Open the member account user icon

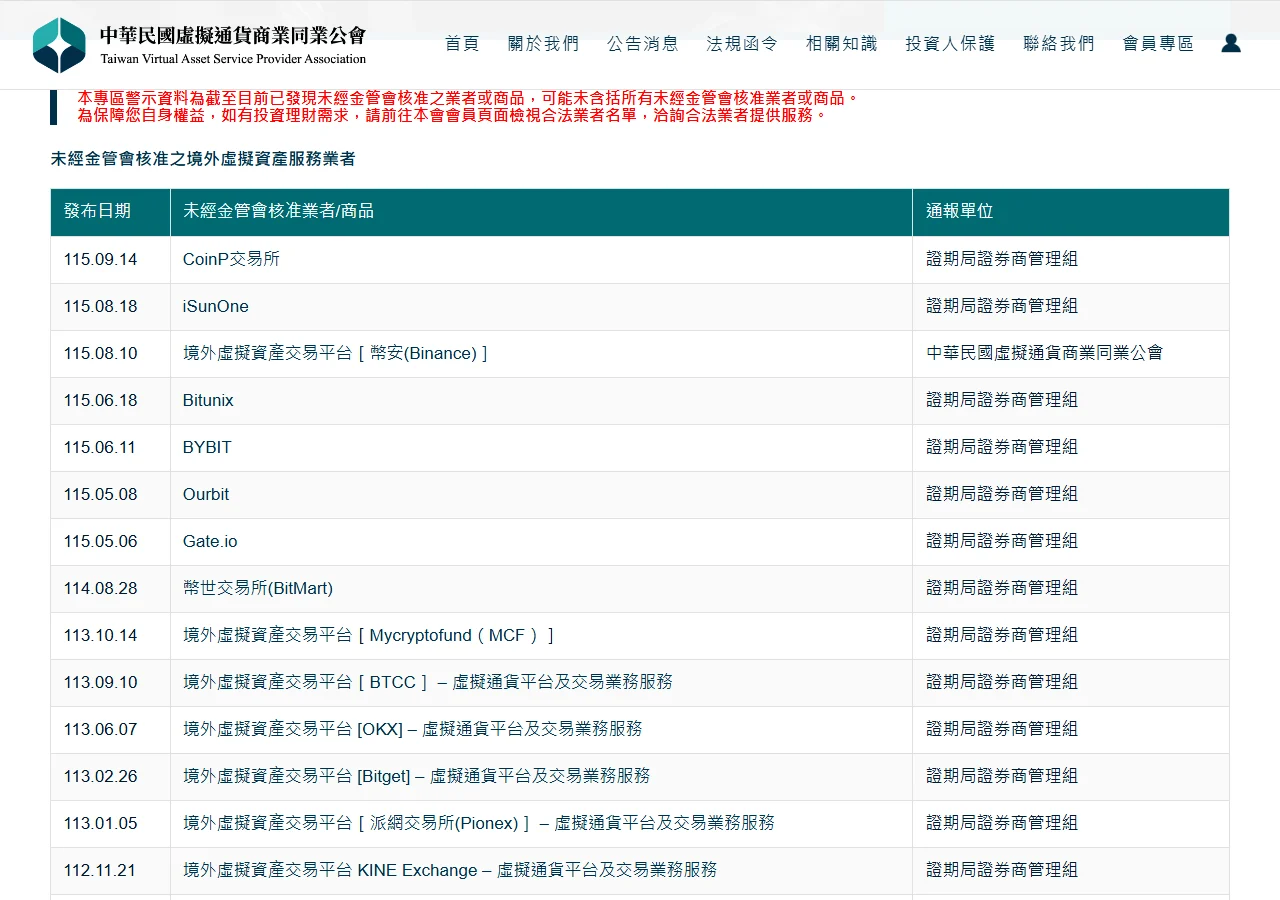[x=1231, y=43]
